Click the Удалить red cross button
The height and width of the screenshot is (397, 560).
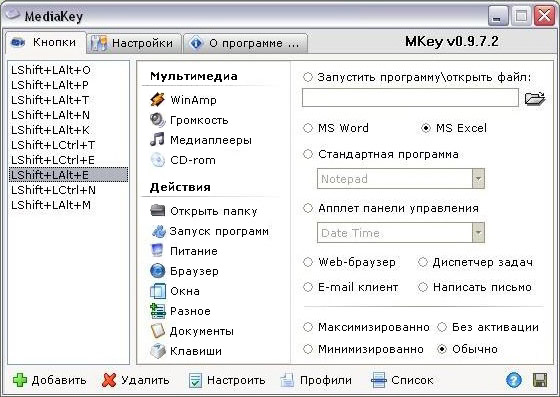click(135, 380)
